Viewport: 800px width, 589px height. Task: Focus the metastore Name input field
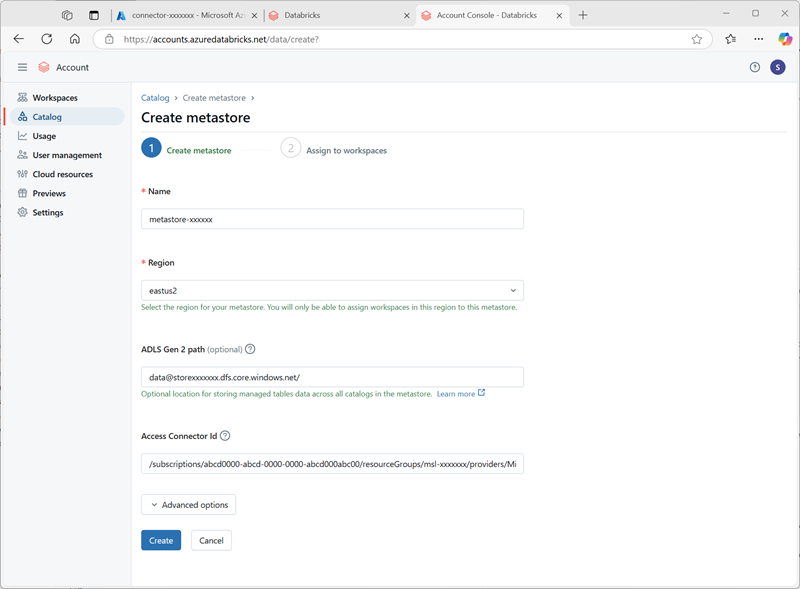click(x=332, y=219)
